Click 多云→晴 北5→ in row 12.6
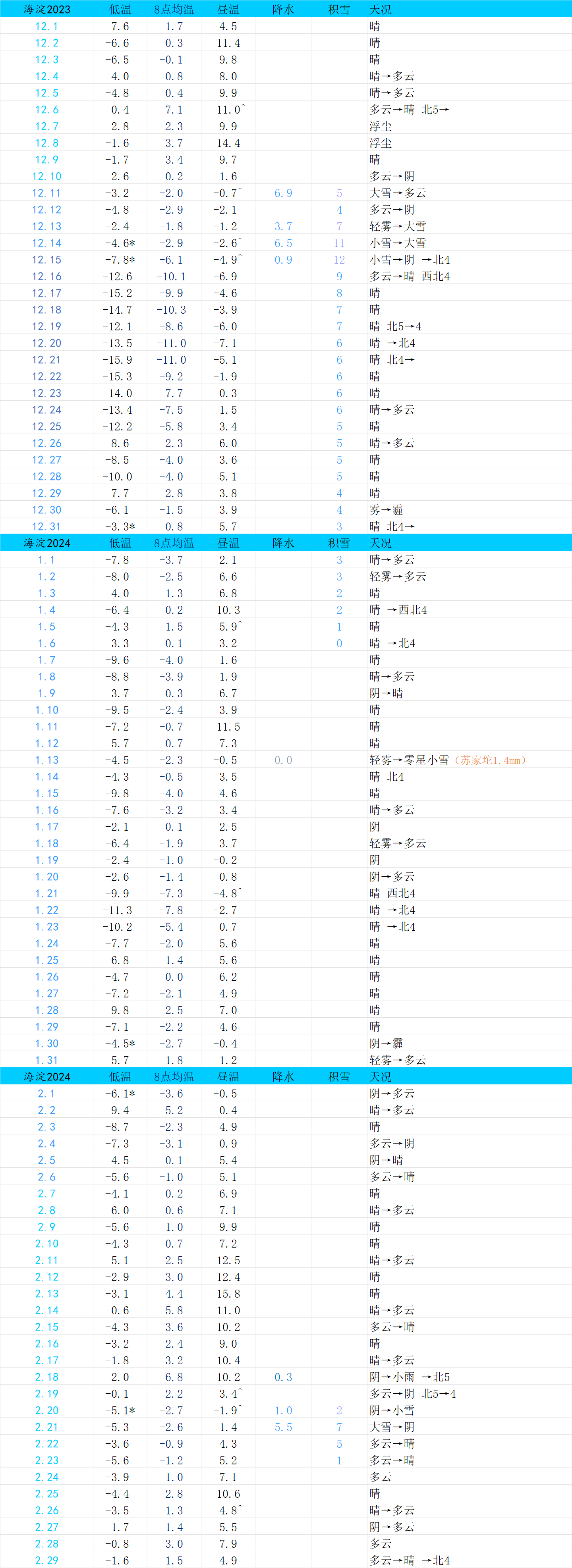 point(410,110)
